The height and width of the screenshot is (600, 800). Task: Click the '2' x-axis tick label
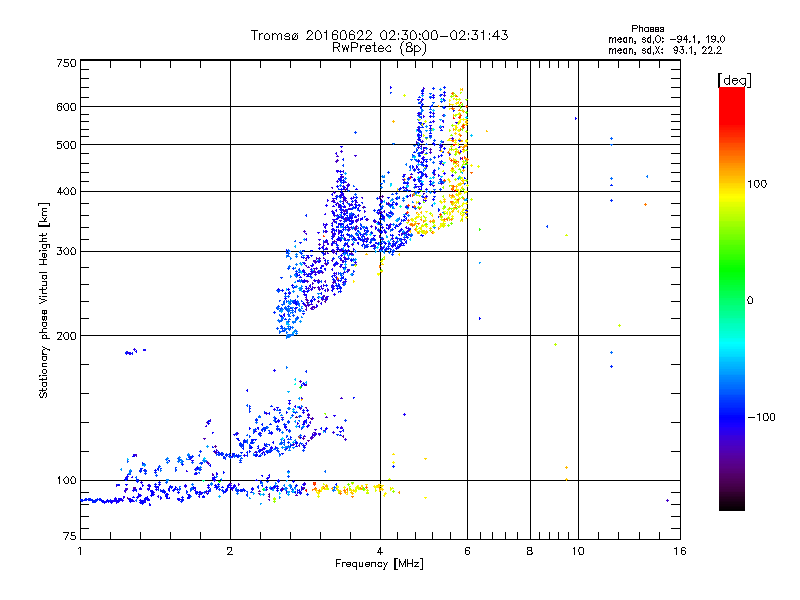[x=230, y=551]
